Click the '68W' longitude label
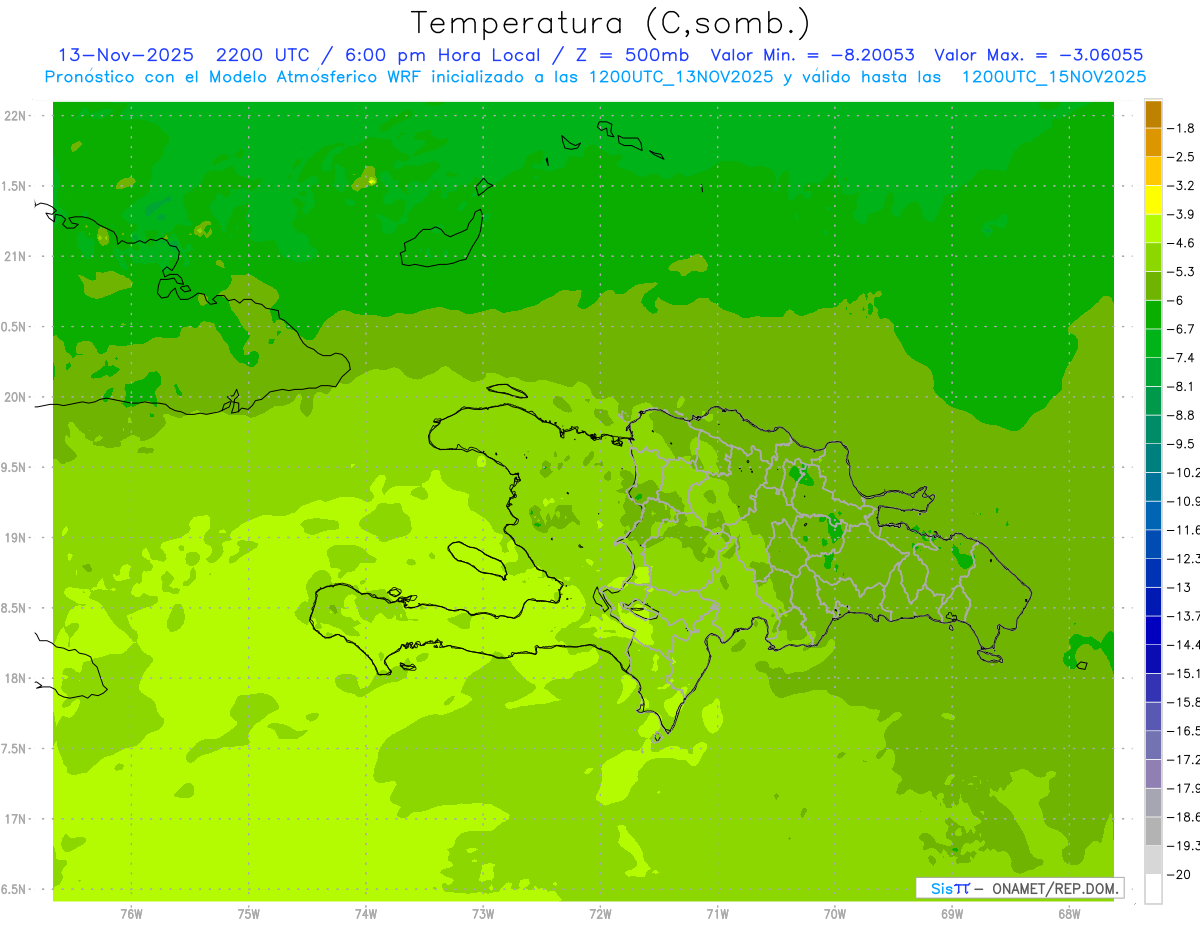This screenshot has height=927, width=1200. click(x=1069, y=914)
